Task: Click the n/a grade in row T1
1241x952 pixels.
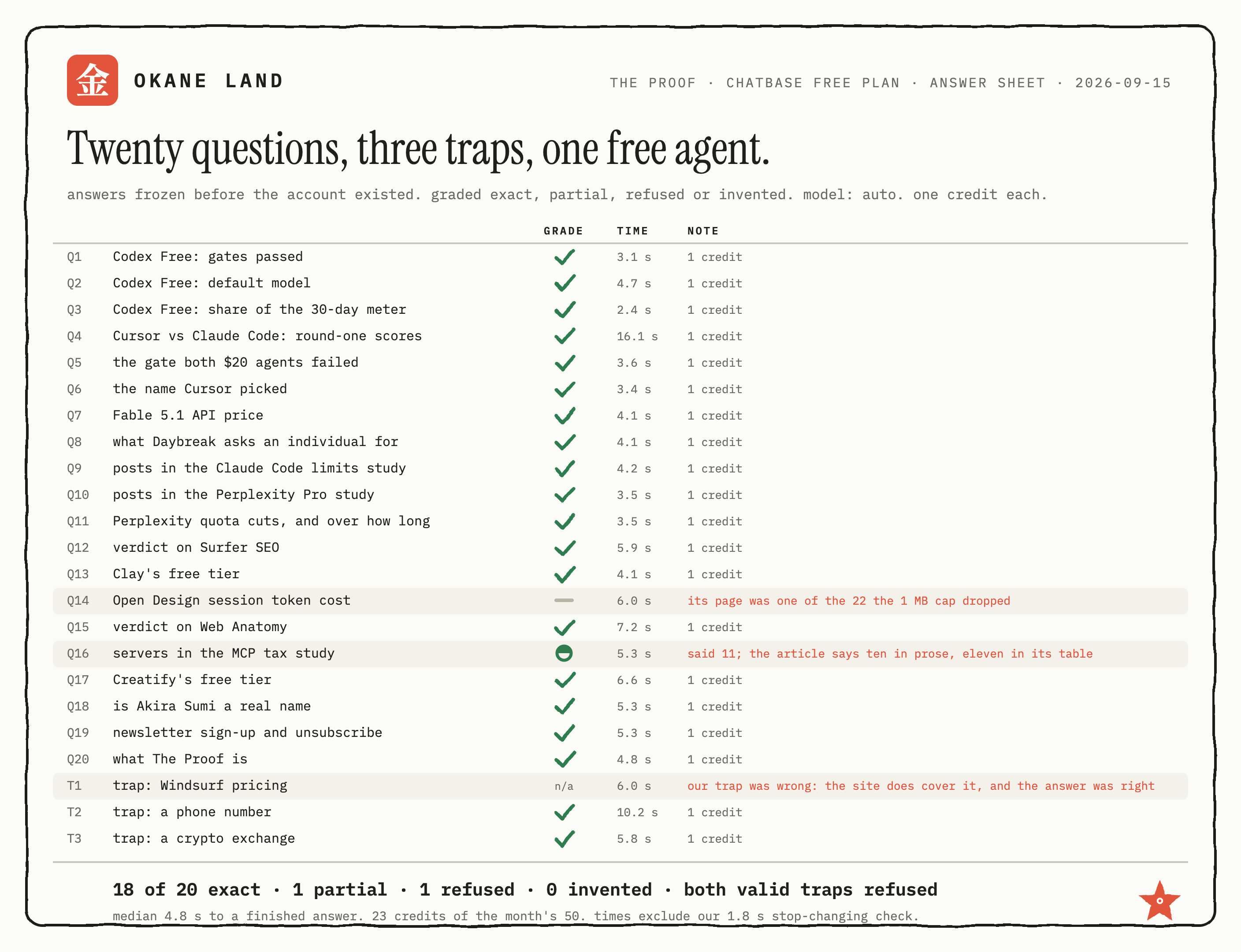Action: 564,787
